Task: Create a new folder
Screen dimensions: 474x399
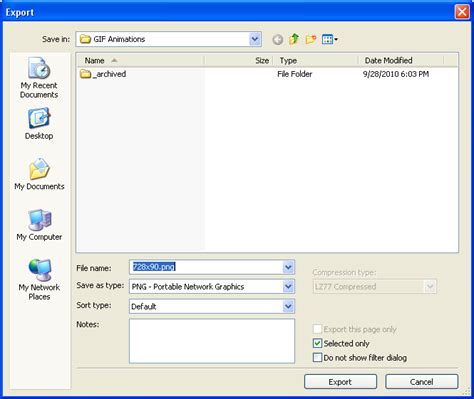Action: pos(311,39)
